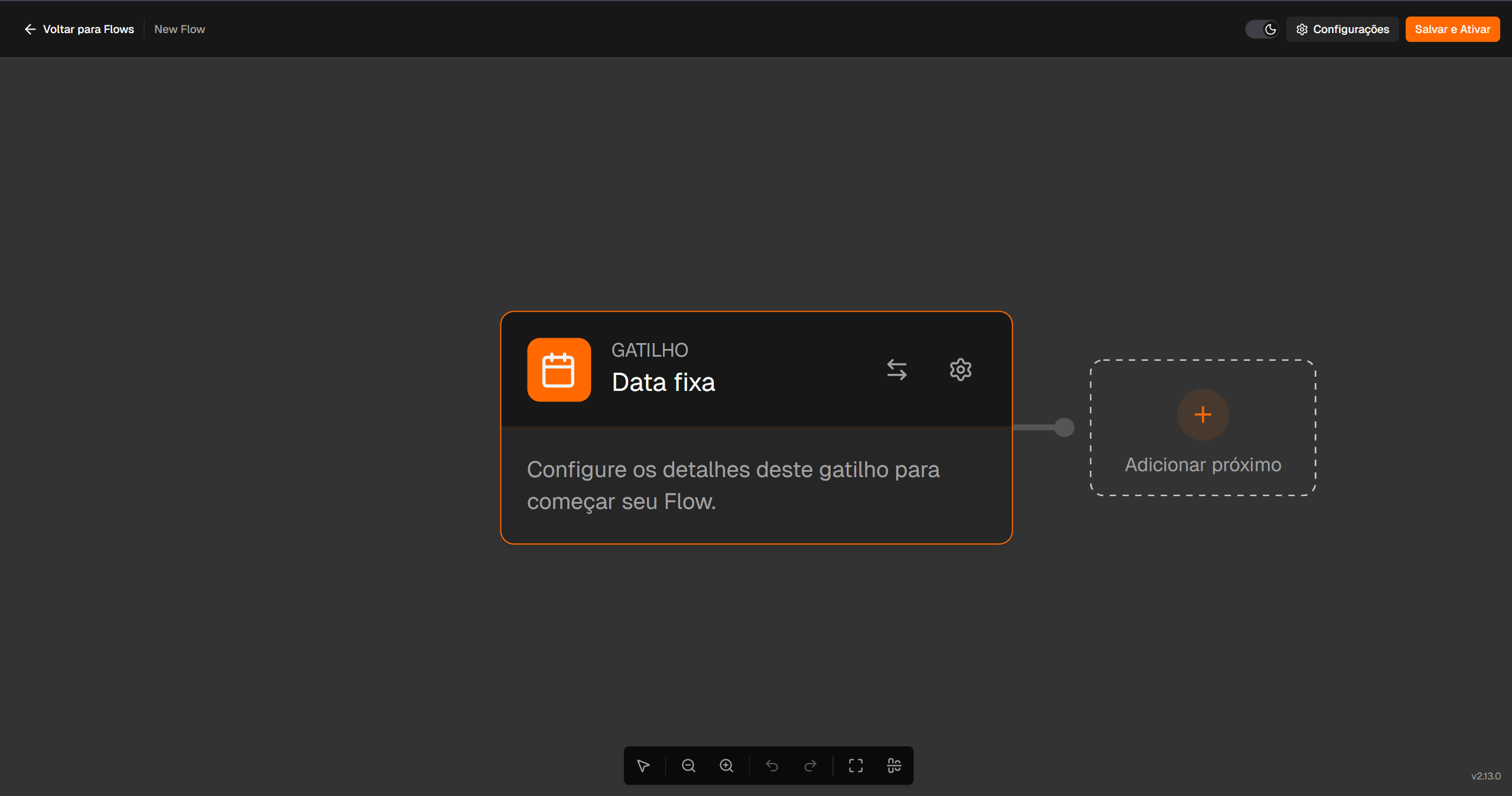Click Adicionar próximo label

coord(1203,465)
